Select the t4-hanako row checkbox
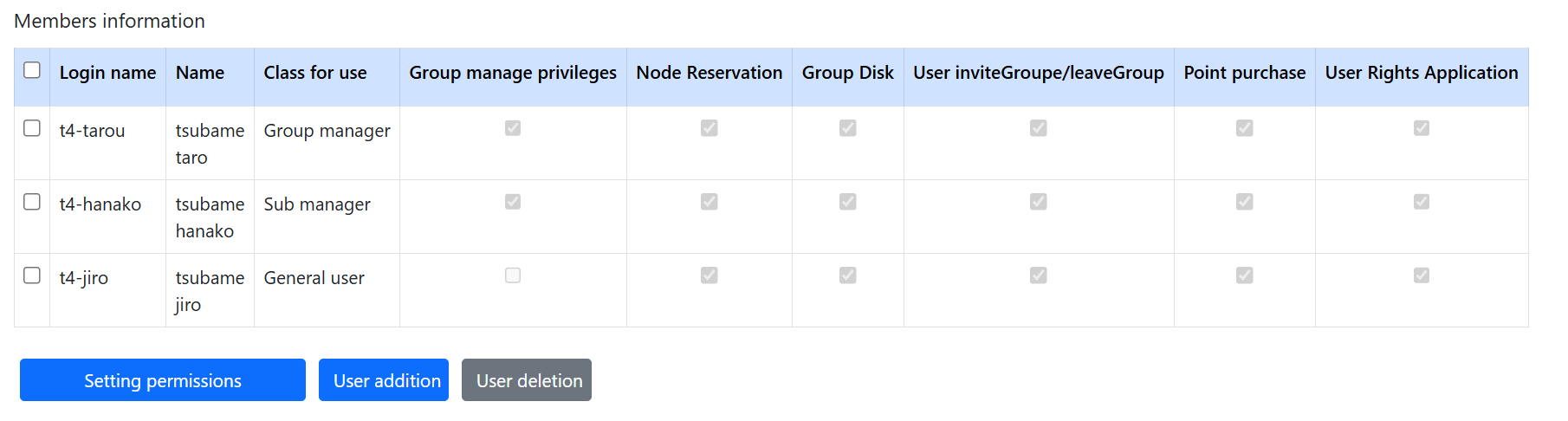 coord(32,202)
